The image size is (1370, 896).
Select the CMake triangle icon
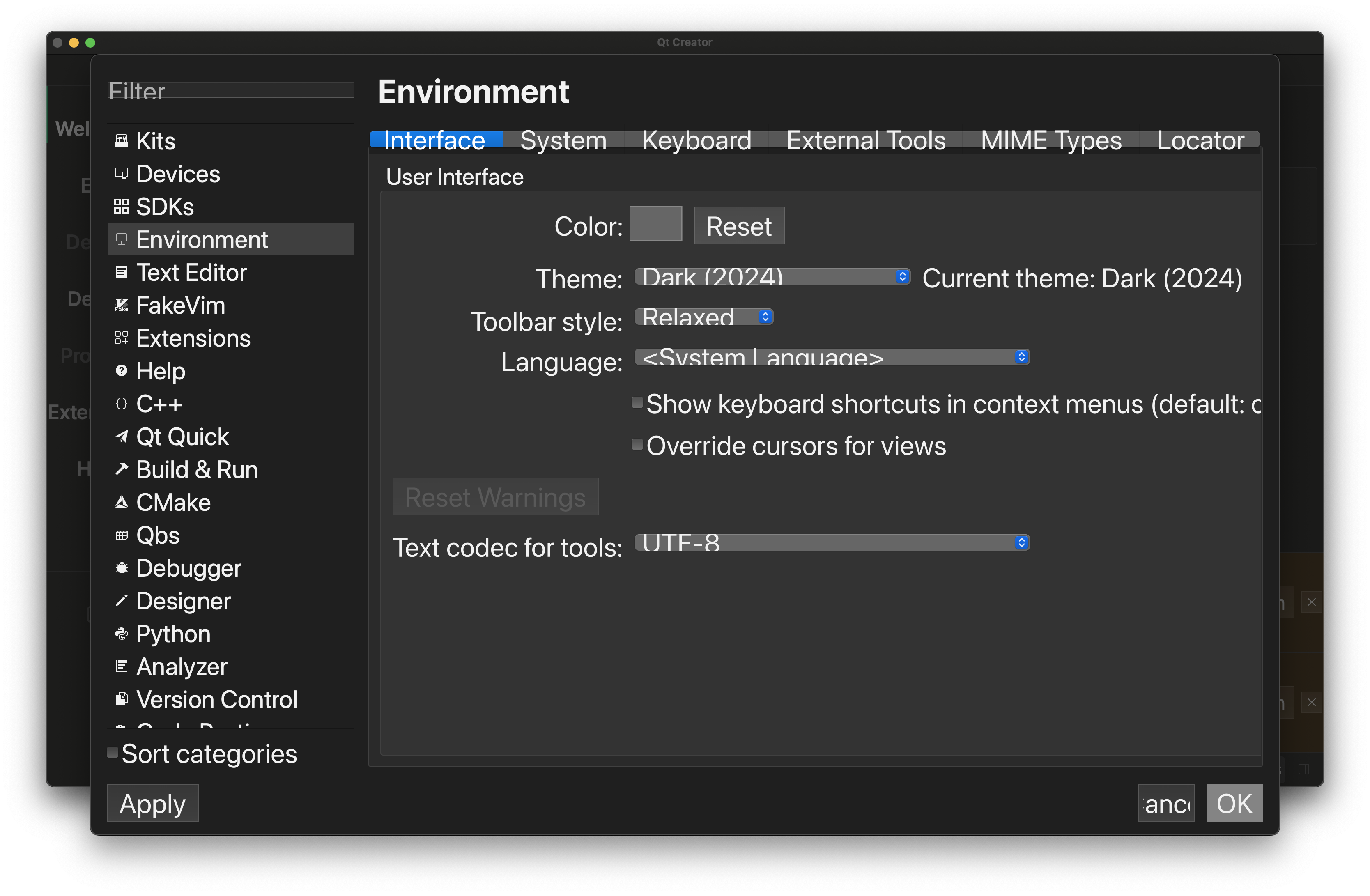(122, 502)
